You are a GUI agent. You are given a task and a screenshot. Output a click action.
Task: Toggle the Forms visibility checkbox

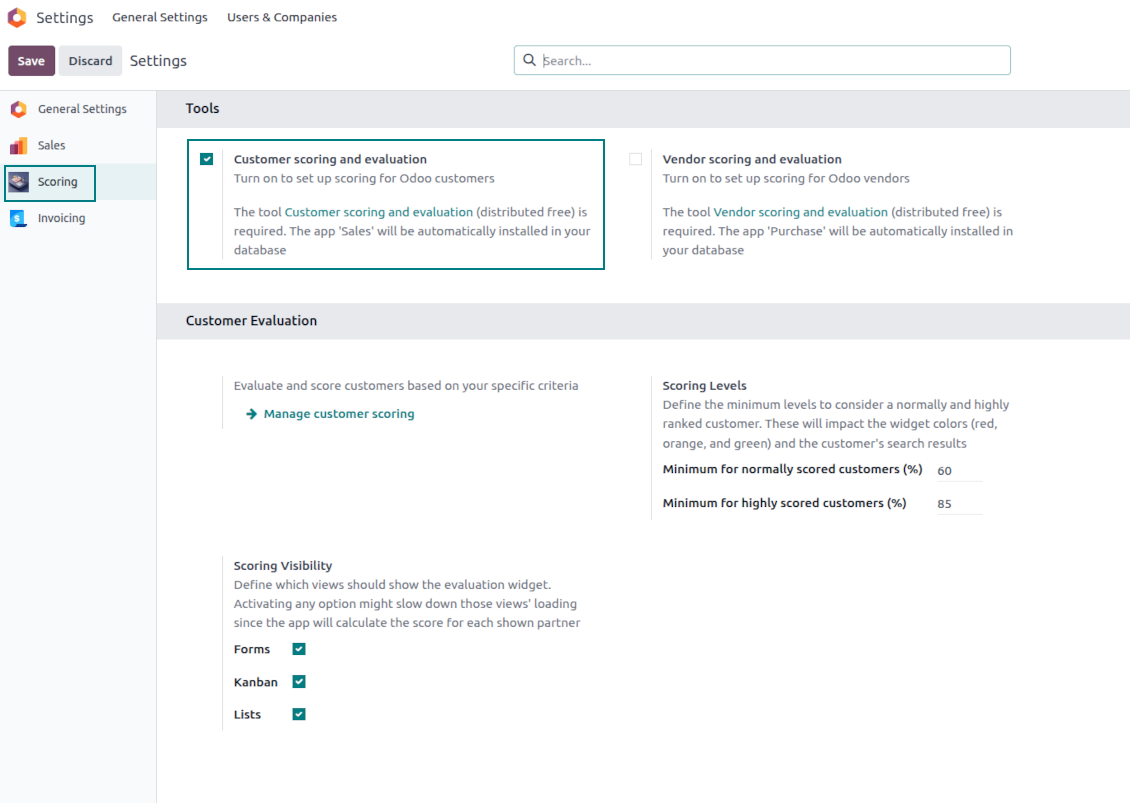pos(299,649)
